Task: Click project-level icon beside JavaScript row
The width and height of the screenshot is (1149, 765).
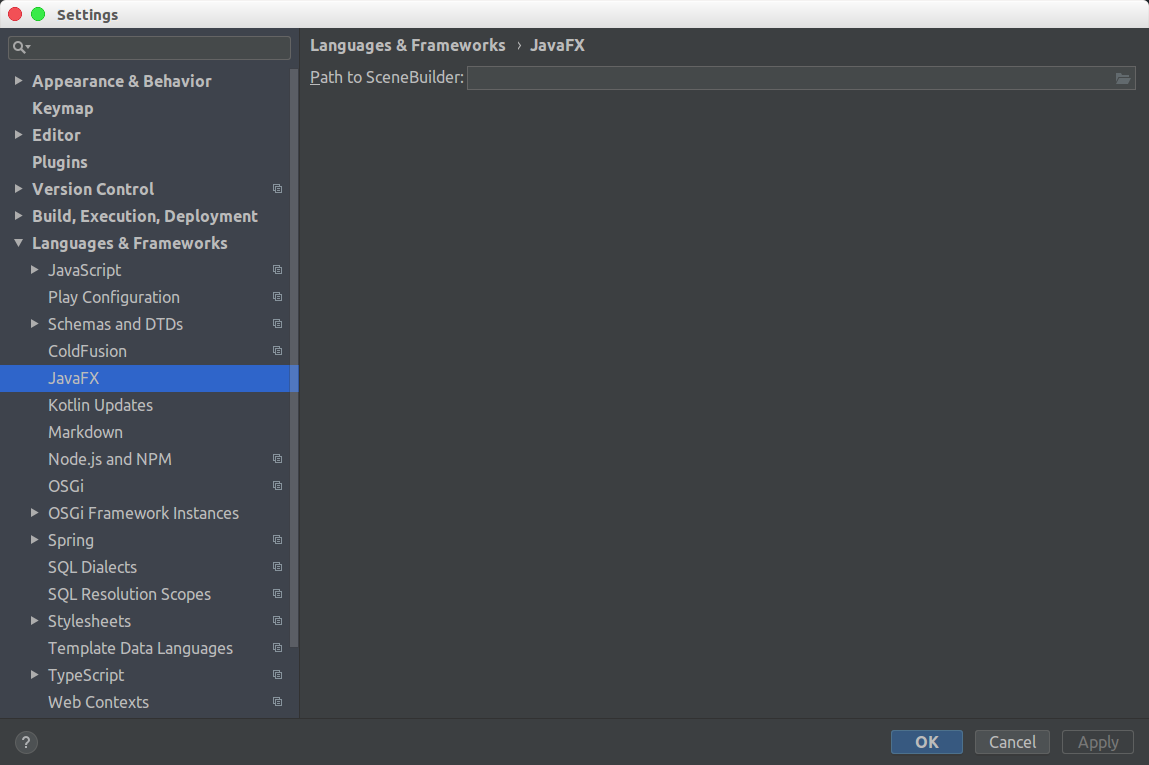Action: [x=278, y=270]
